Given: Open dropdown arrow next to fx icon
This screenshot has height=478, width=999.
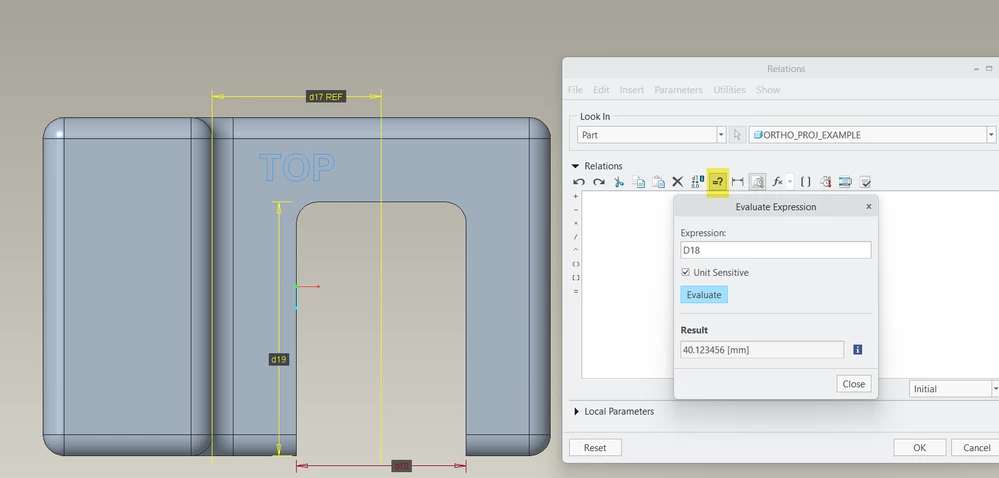Looking at the screenshot, I should pyautogui.click(x=790, y=182).
